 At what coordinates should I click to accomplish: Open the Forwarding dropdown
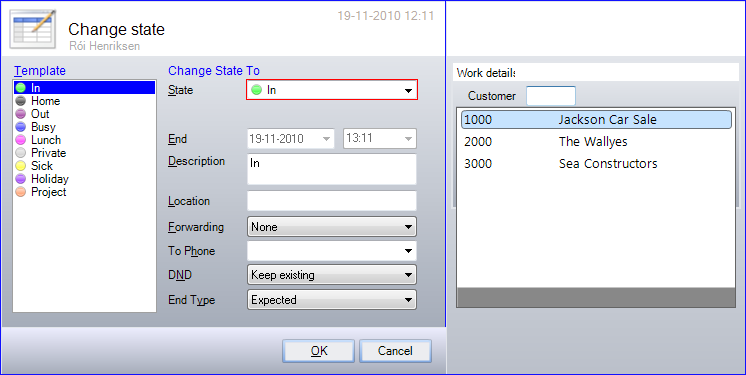coord(332,227)
